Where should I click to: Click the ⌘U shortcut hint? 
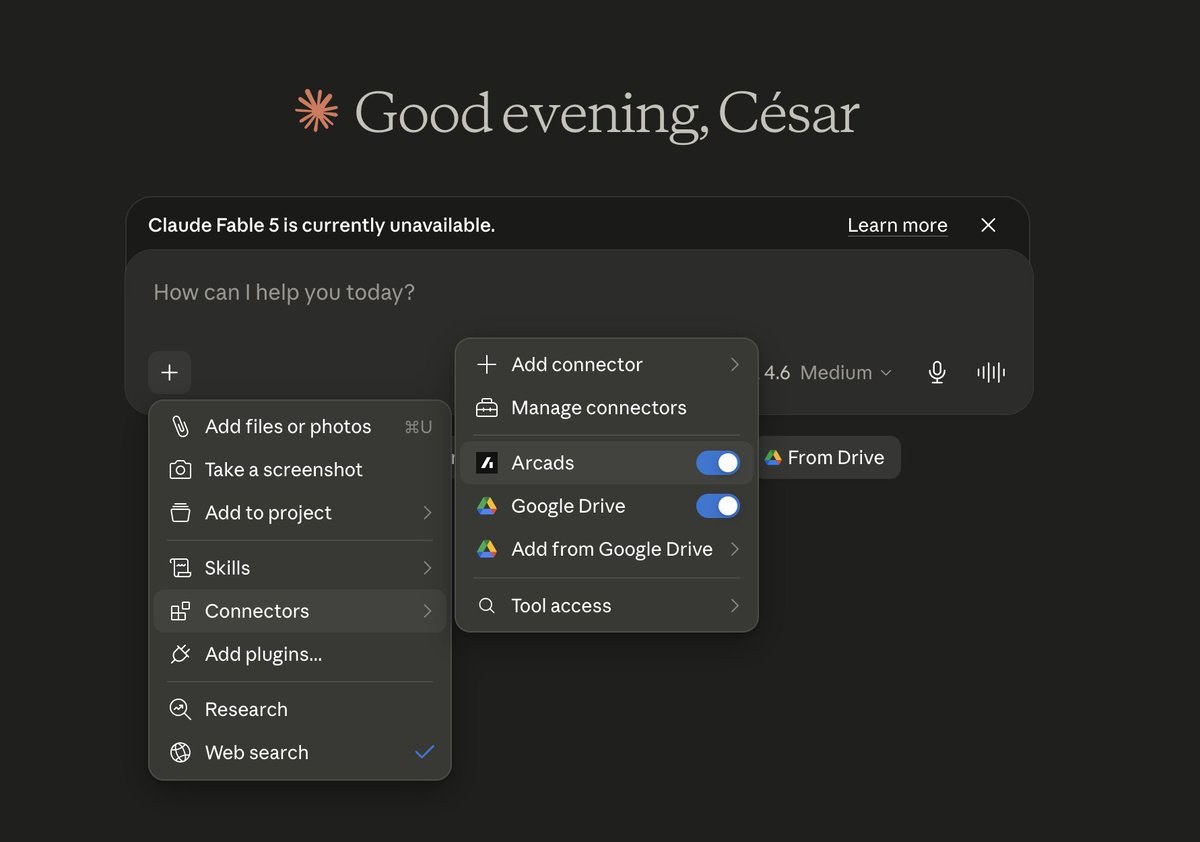click(x=418, y=427)
